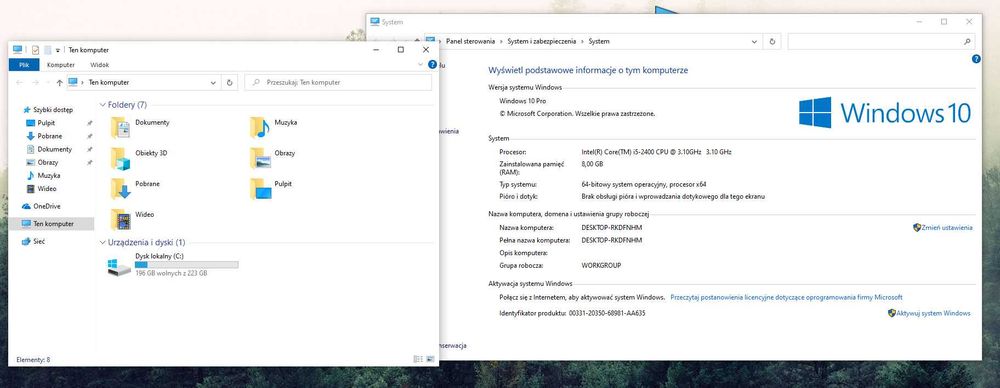The image size is (1000, 388).
Task: Open Explorer help question mark icon
Action: click(x=432, y=64)
